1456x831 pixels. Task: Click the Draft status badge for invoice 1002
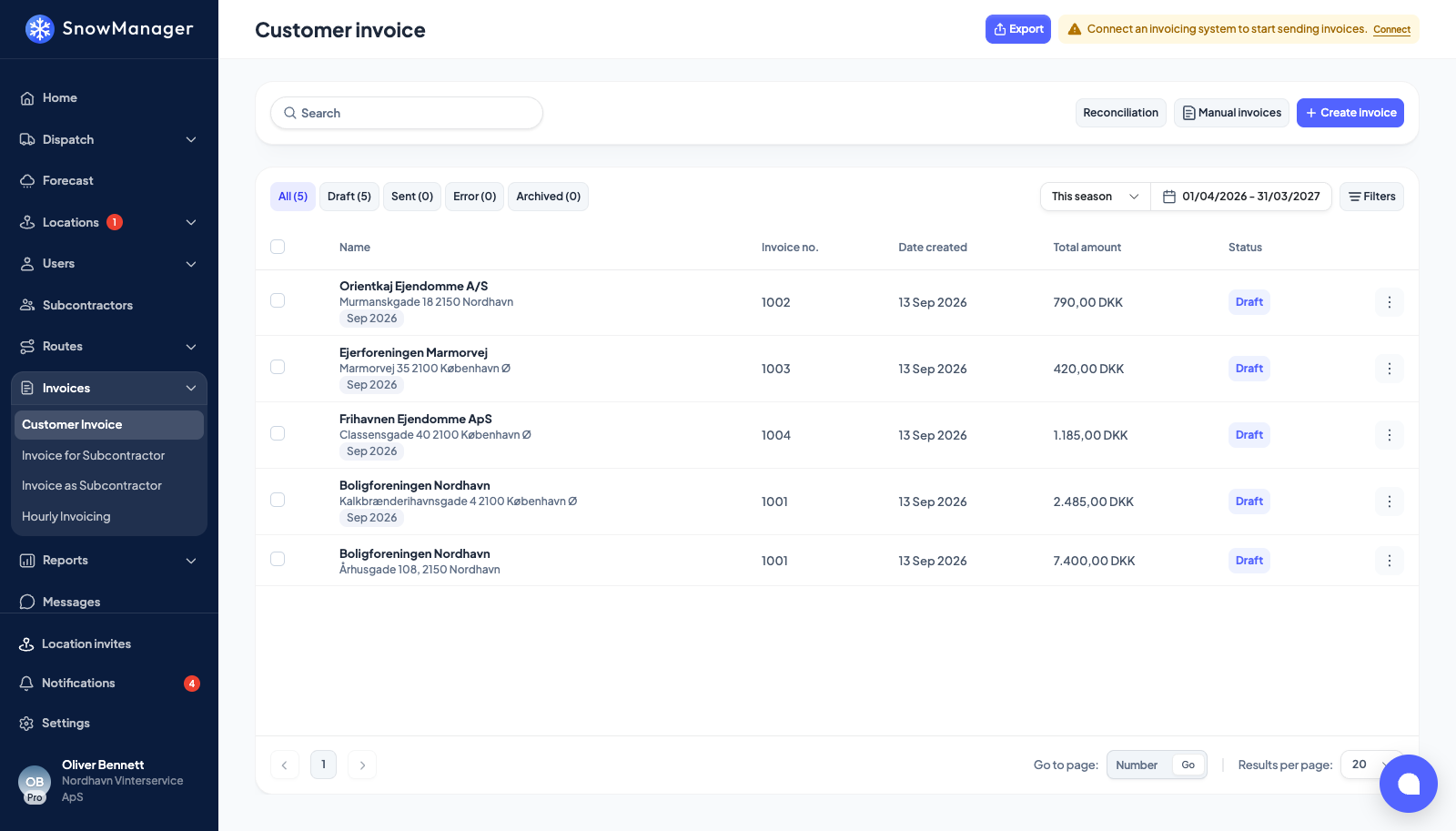pyautogui.click(x=1249, y=302)
